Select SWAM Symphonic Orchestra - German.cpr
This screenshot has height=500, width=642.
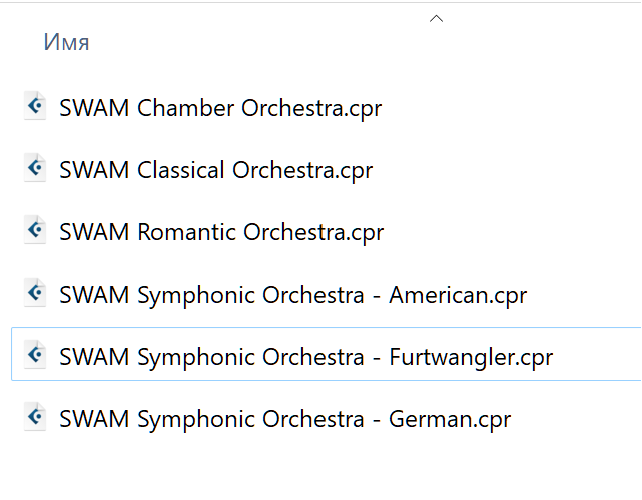pos(285,420)
